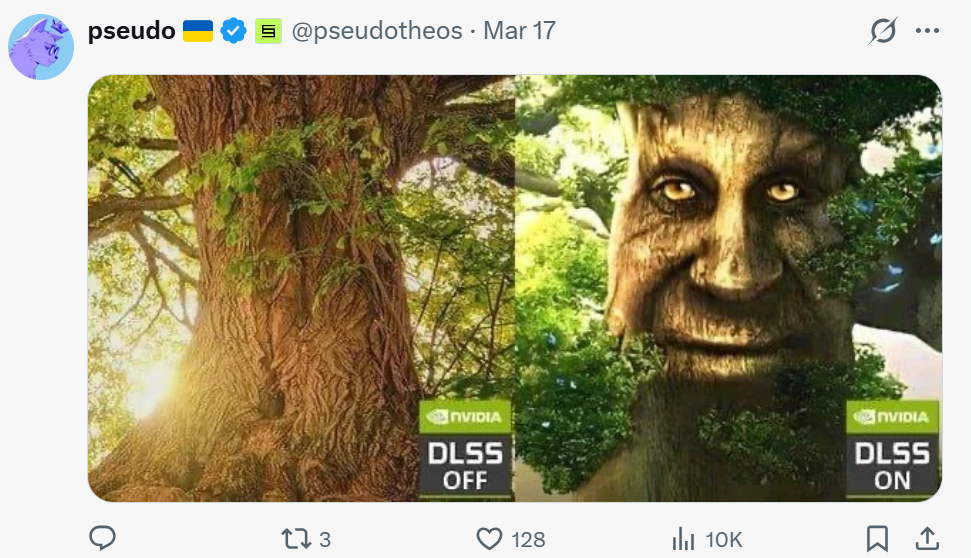Click the blue verified checkmark badge
The height and width of the screenshot is (558, 971).
pyautogui.click(x=233, y=31)
